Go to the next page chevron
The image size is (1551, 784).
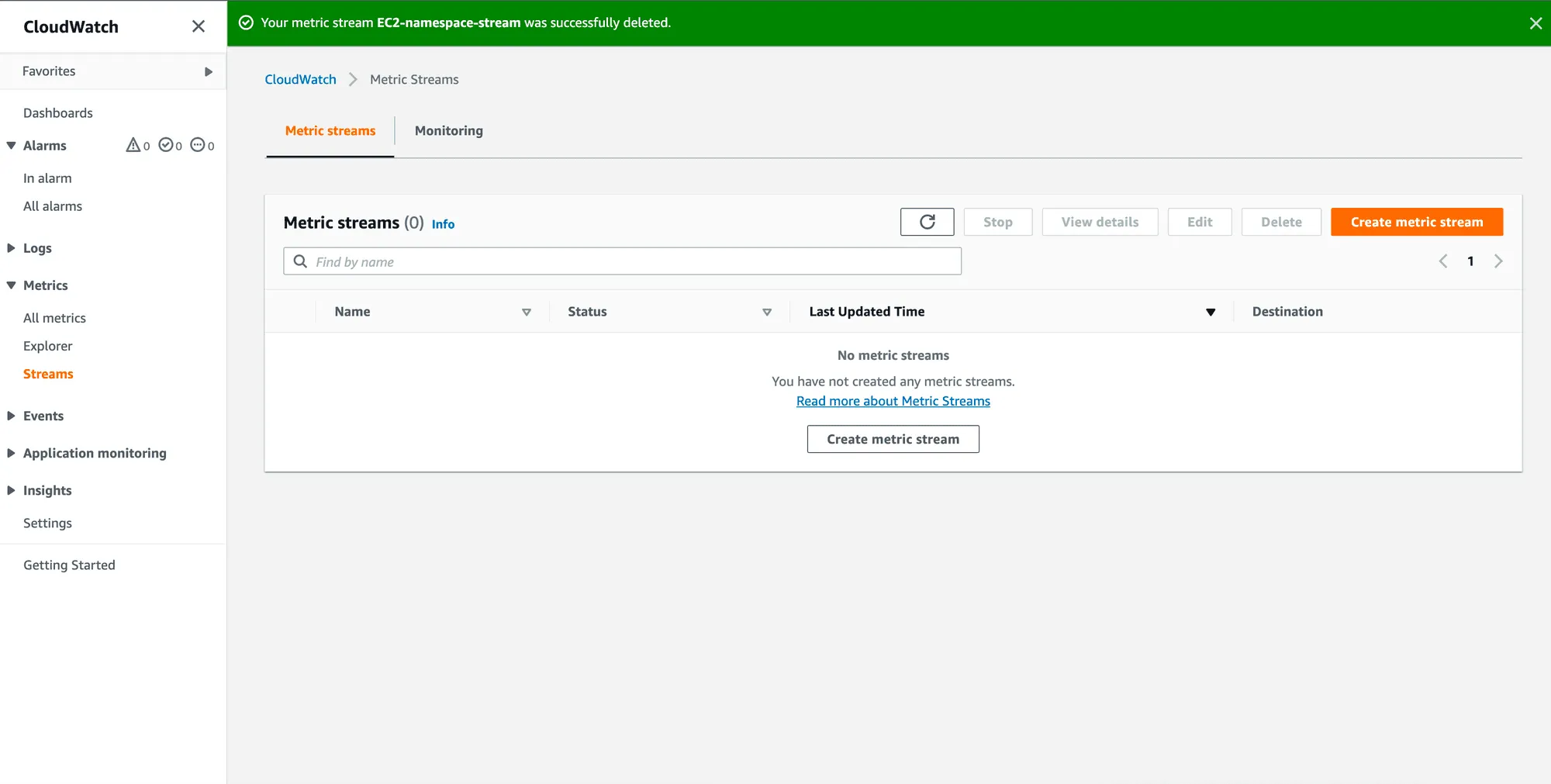[1498, 261]
